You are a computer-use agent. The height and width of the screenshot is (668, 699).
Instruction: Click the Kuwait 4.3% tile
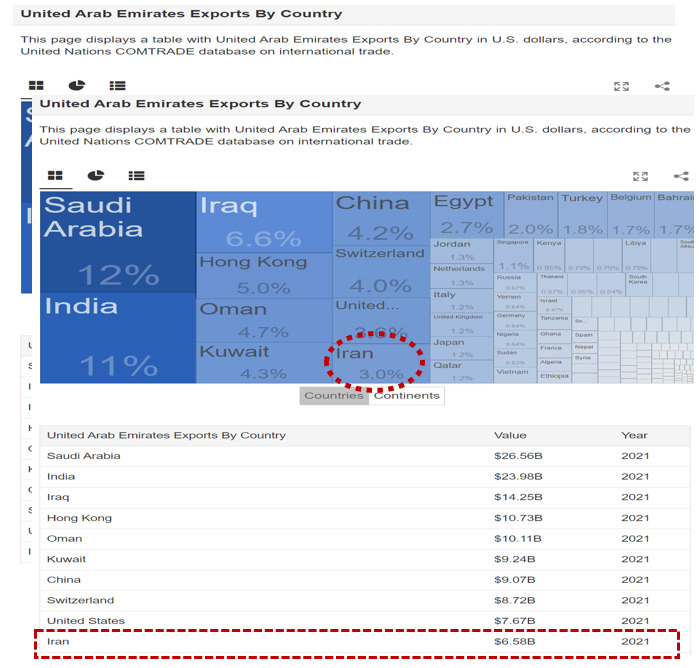point(264,363)
